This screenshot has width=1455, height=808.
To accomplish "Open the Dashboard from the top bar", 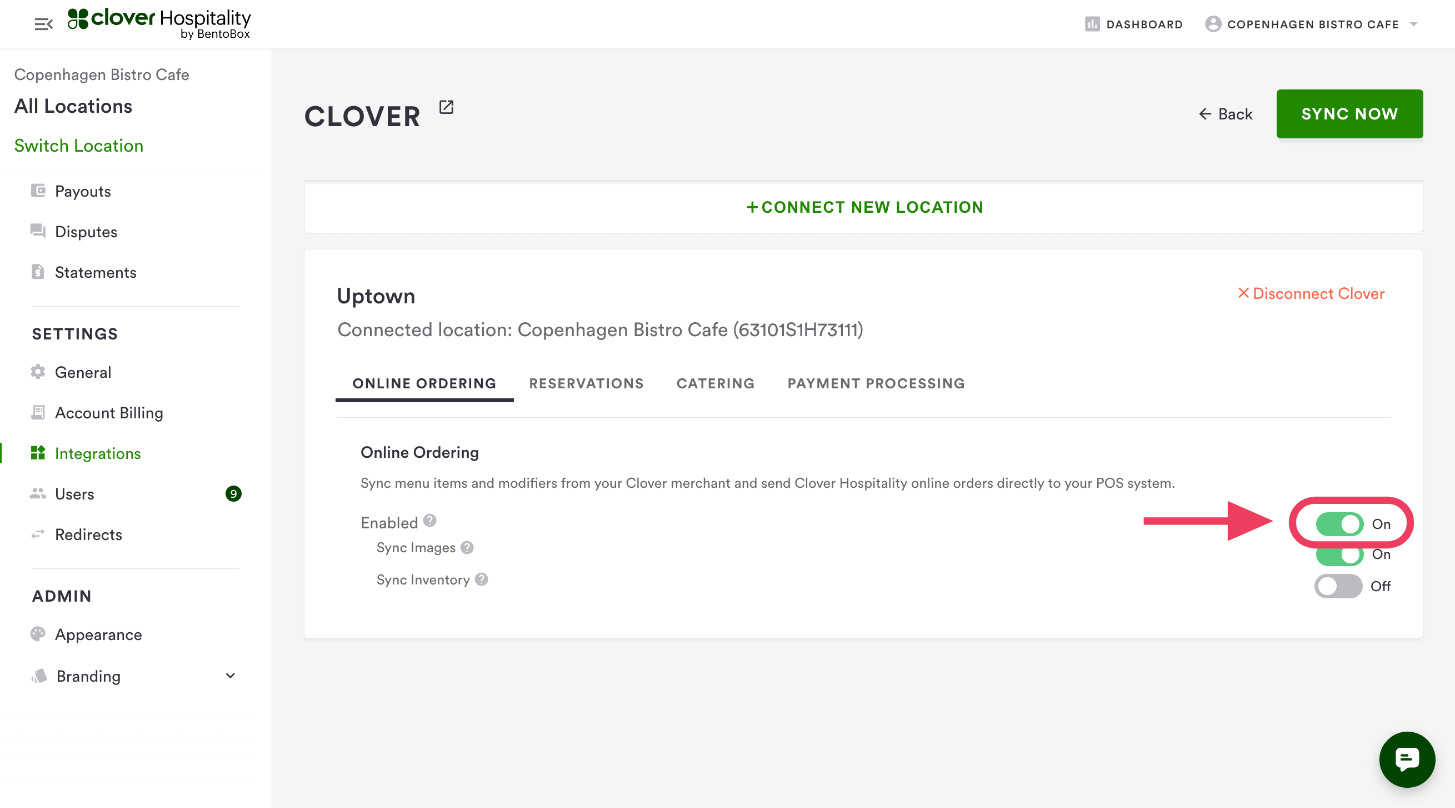I will [1133, 24].
